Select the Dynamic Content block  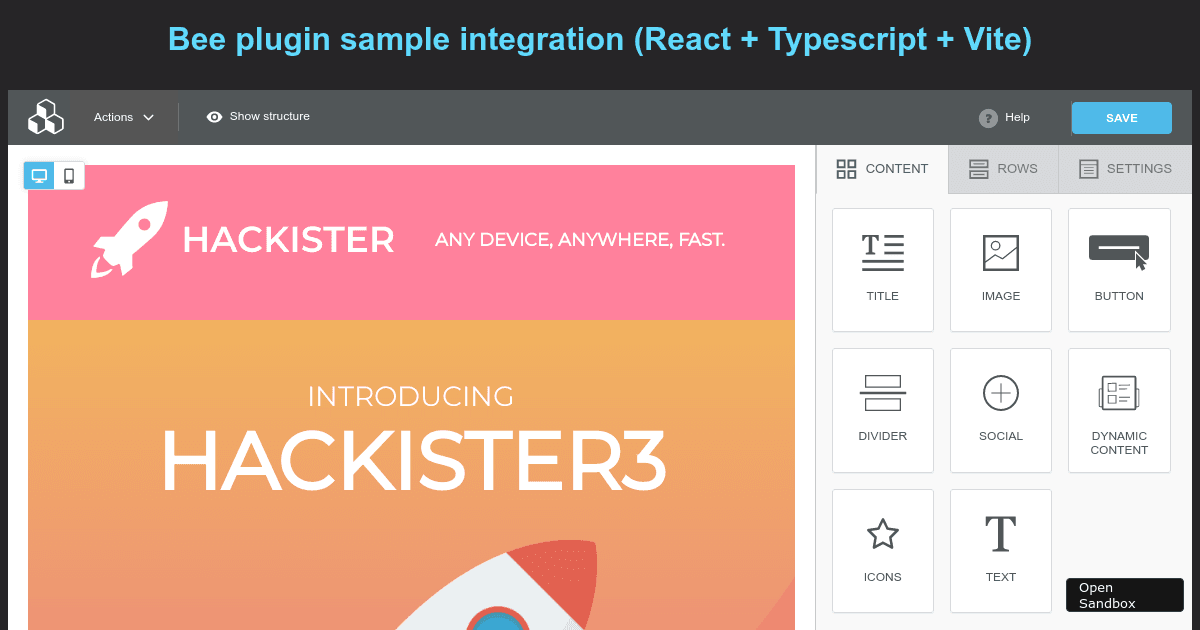[1119, 410]
